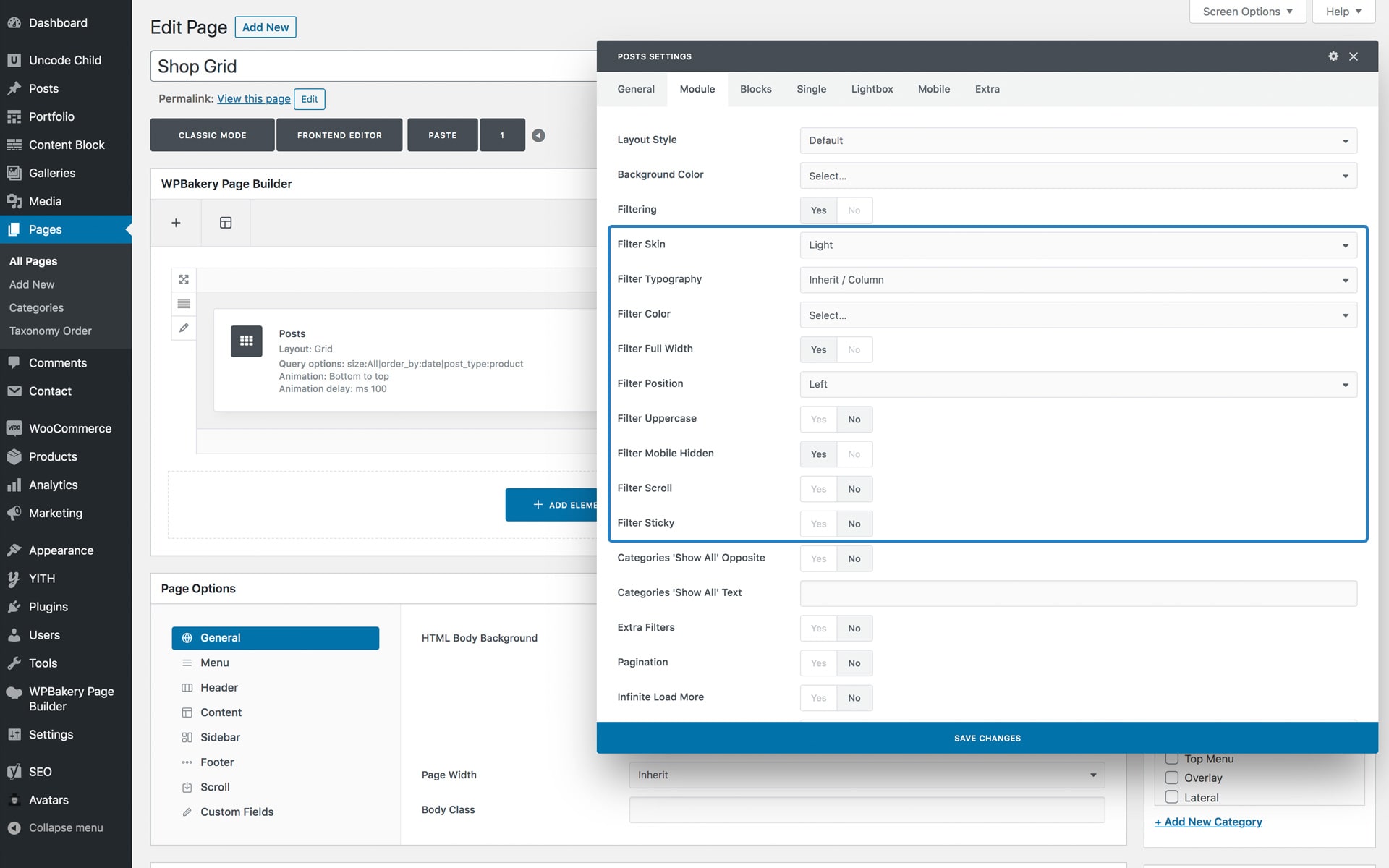Enable Filter Uppercase by clicking Yes
The width and height of the screenshot is (1389, 868).
coord(818,420)
